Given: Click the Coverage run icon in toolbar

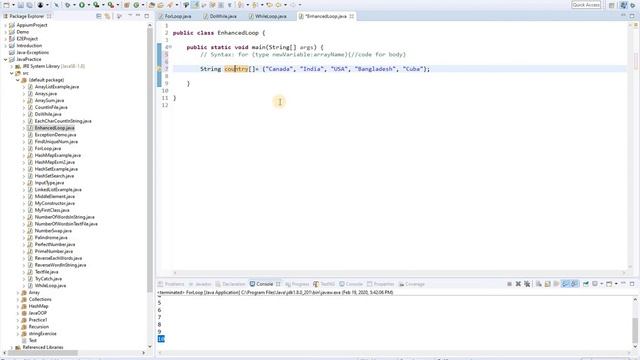Looking at the screenshot, I should pyautogui.click(x=96, y=5).
